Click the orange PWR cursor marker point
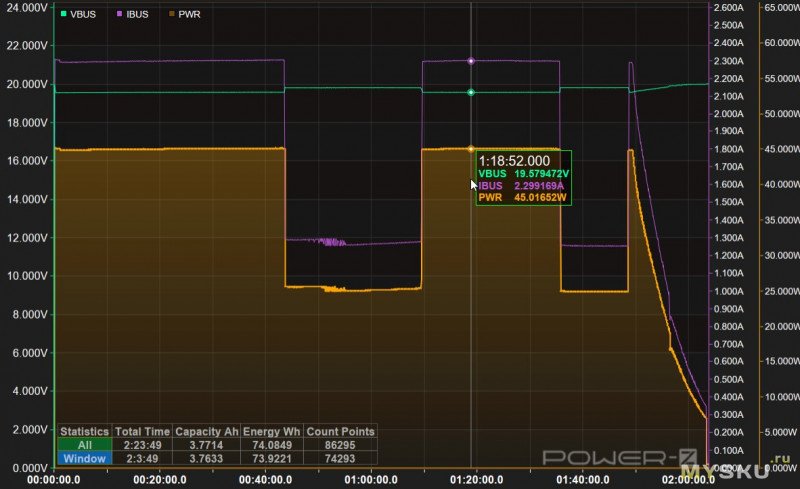Image resolution: width=800 pixels, height=489 pixels. (x=471, y=149)
